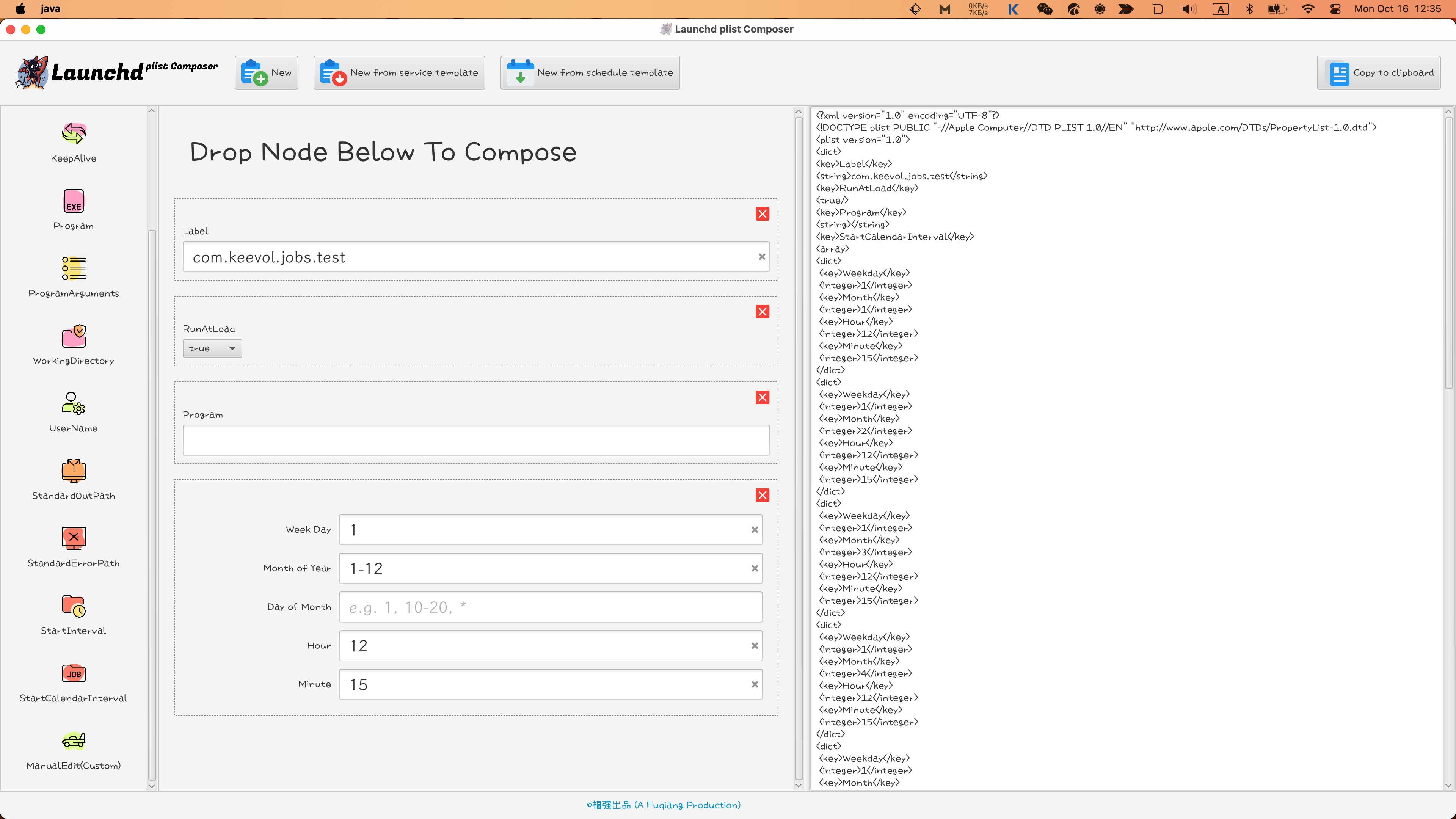
Task: Click the UserName node icon
Action: [x=74, y=403]
